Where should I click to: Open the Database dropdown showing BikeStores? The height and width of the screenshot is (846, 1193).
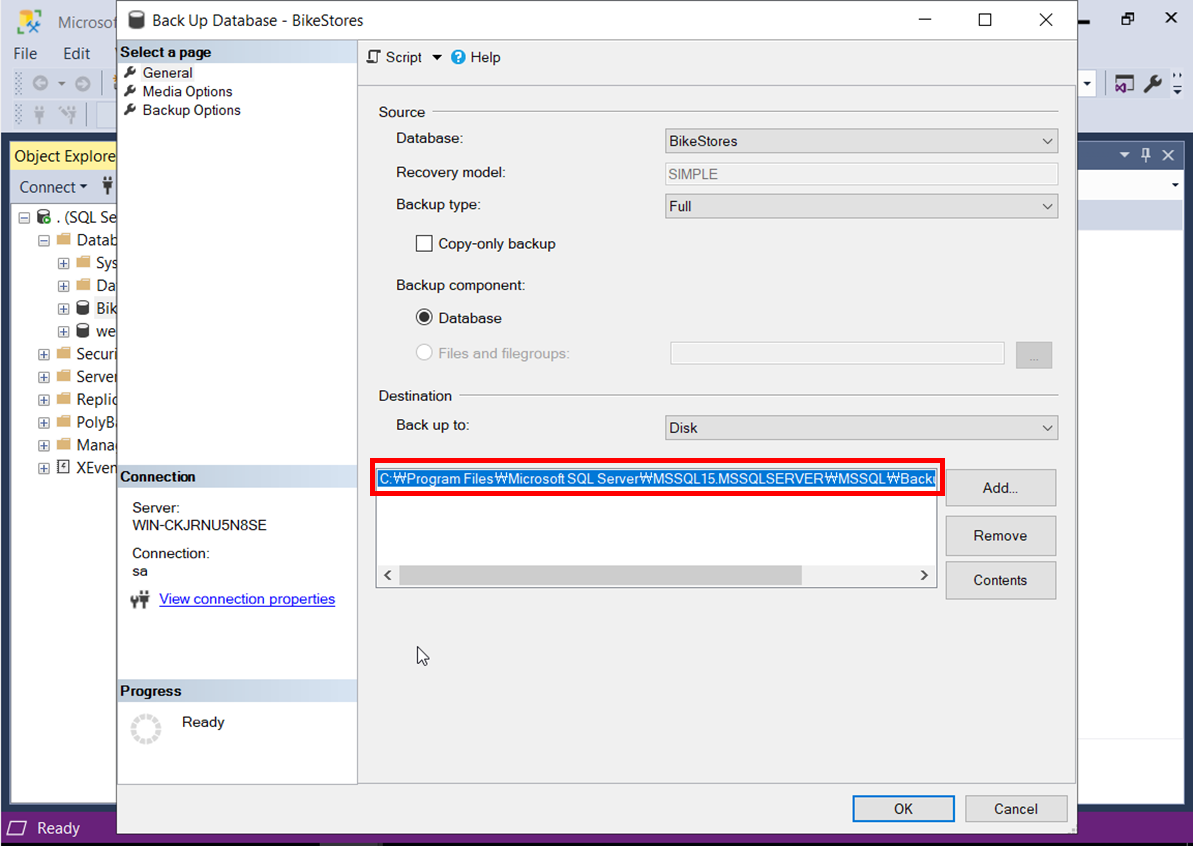[861, 141]
